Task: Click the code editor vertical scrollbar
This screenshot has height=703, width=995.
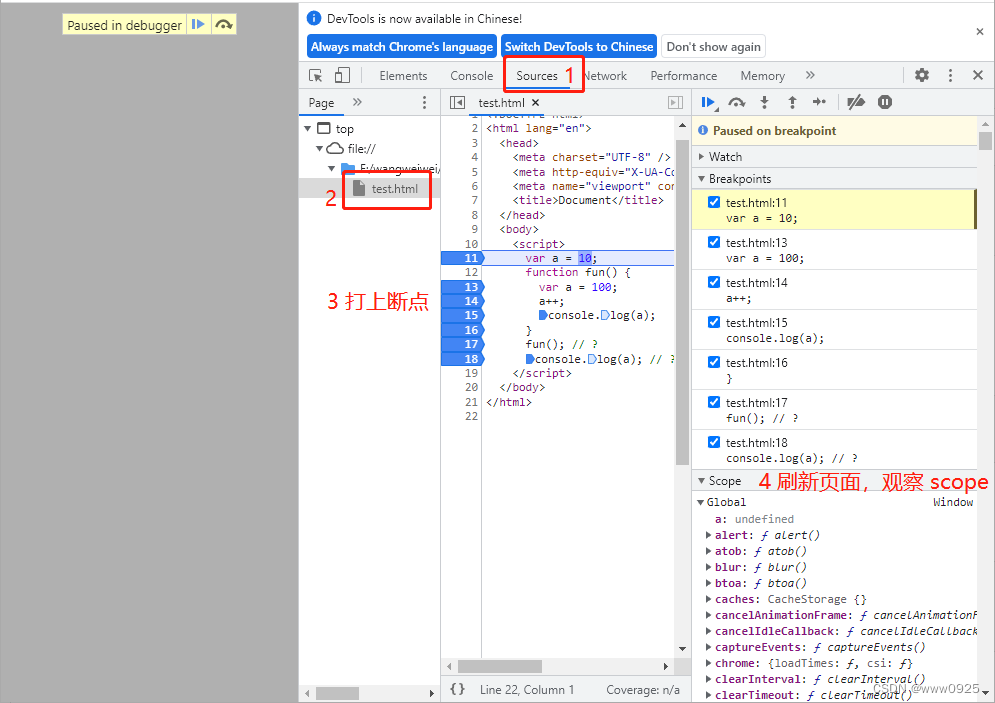Action: click(682, 301)
